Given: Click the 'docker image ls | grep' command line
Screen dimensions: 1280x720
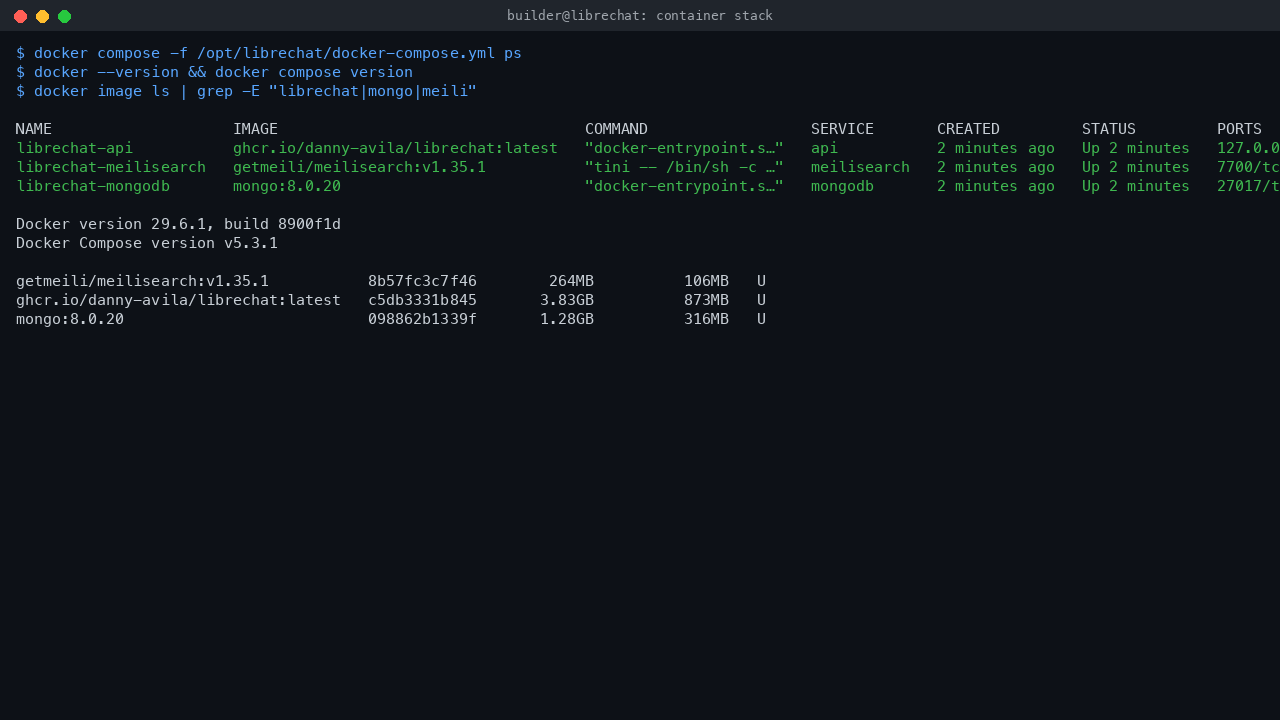Looking at the screenshot, I should (x=246, y=91).
